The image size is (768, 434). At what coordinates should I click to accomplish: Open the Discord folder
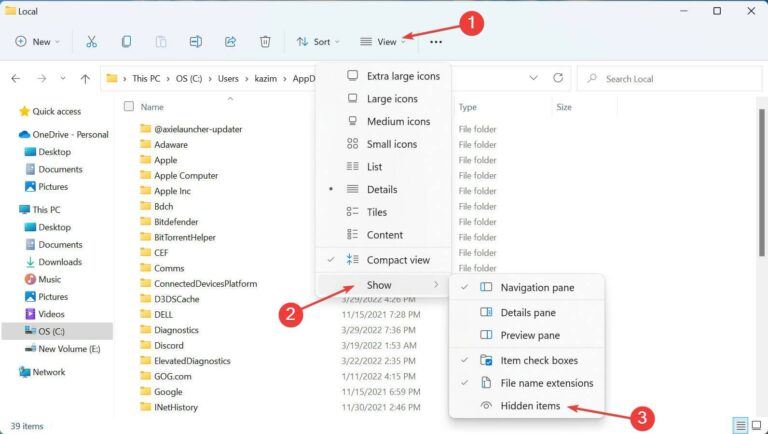[x=162, y=345]
